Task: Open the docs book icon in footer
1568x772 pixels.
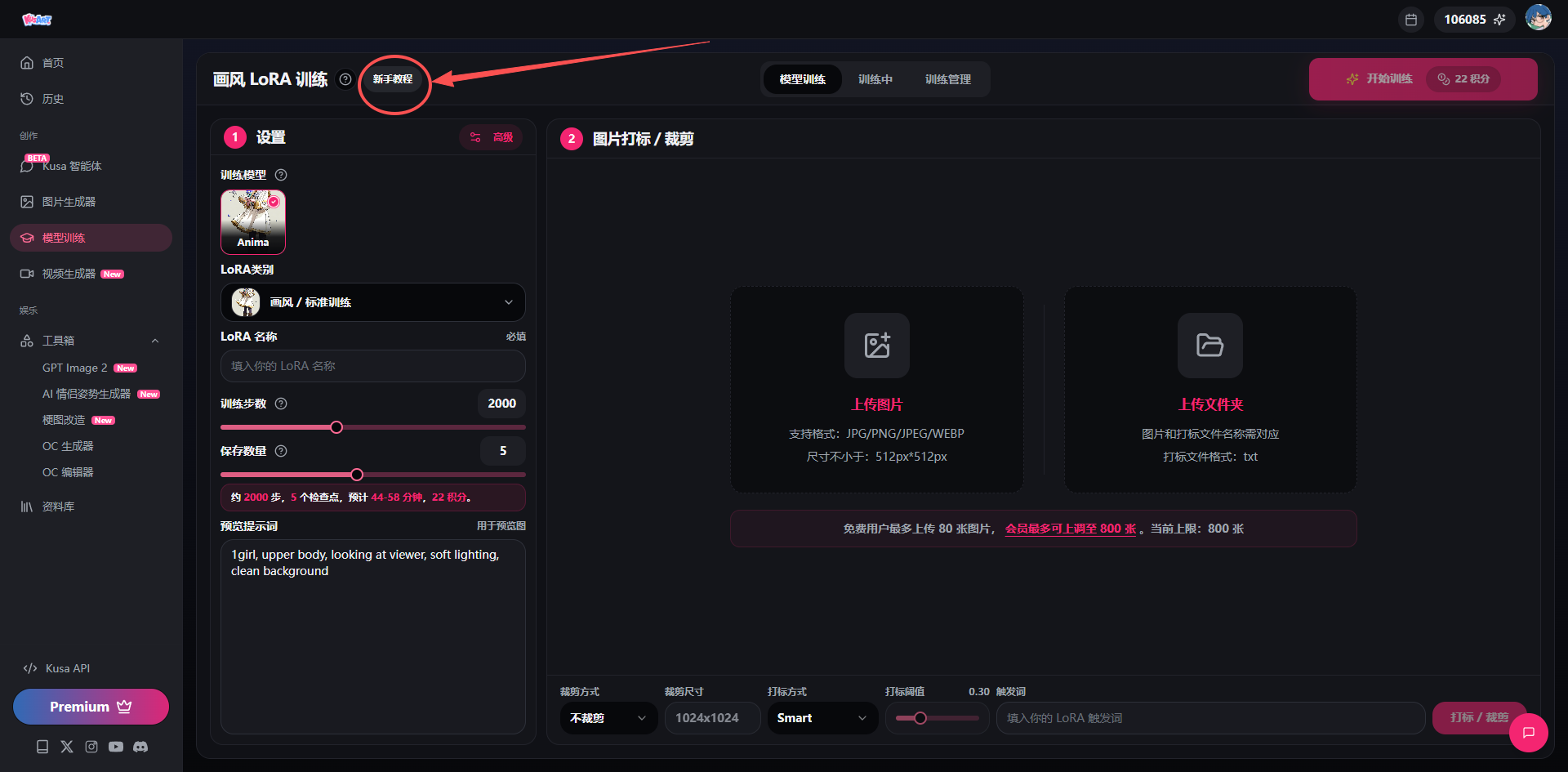Action: (42, 747)
